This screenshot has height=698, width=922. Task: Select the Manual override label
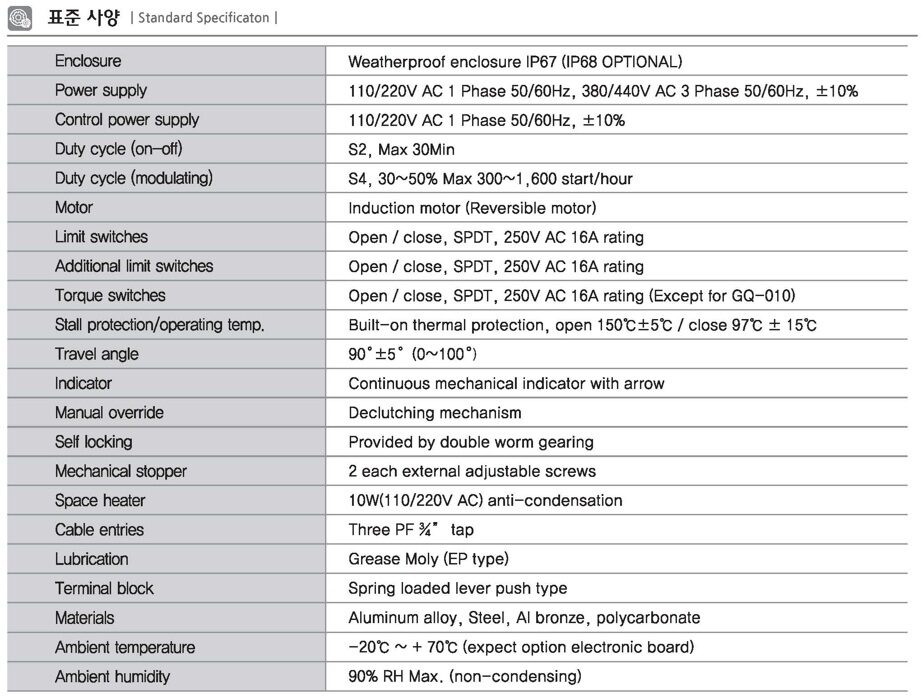point(109,413)
